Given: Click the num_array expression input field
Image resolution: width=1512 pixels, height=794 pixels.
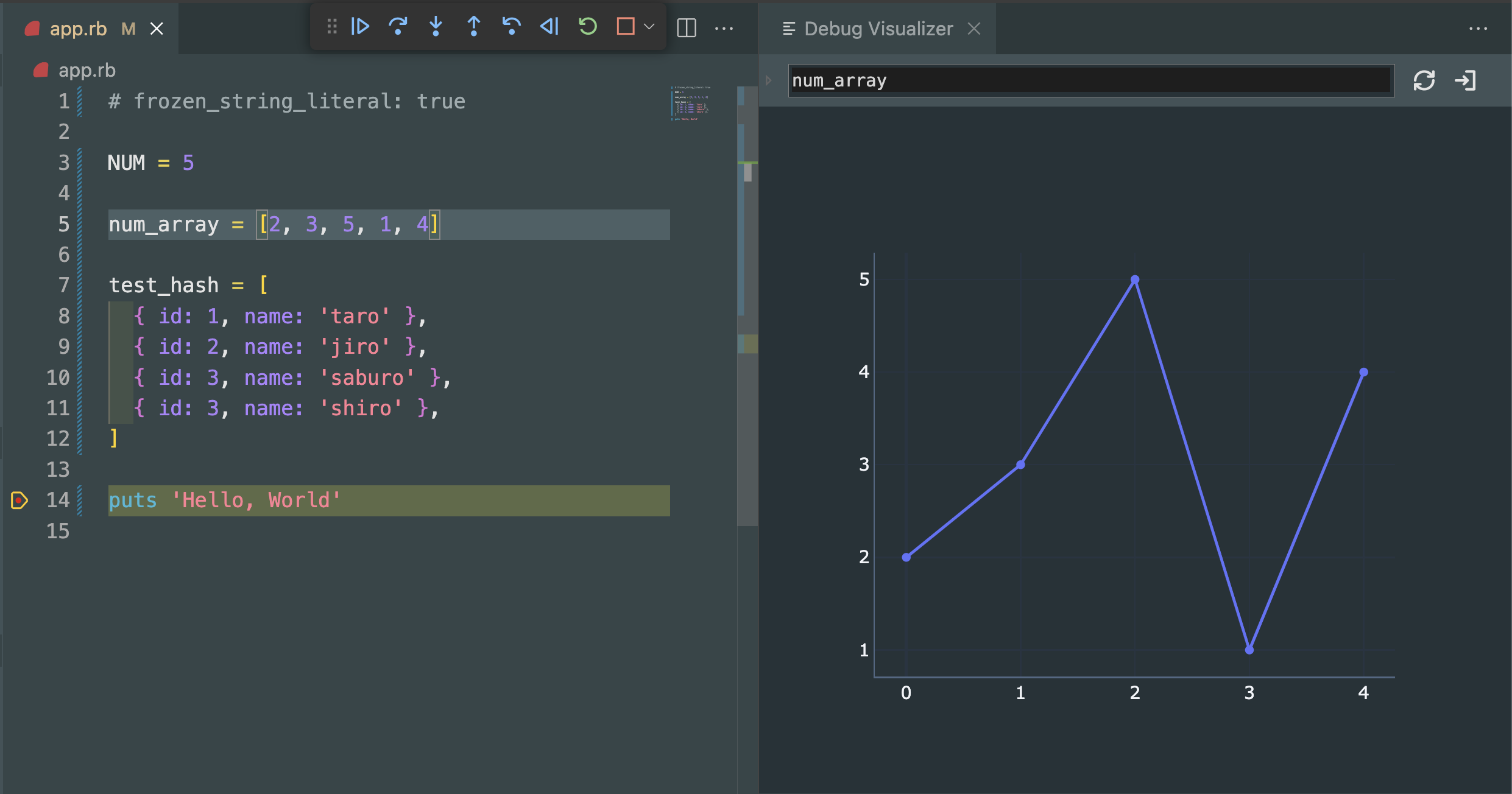Looking at the screenshot, I should tap(1090, 80).
